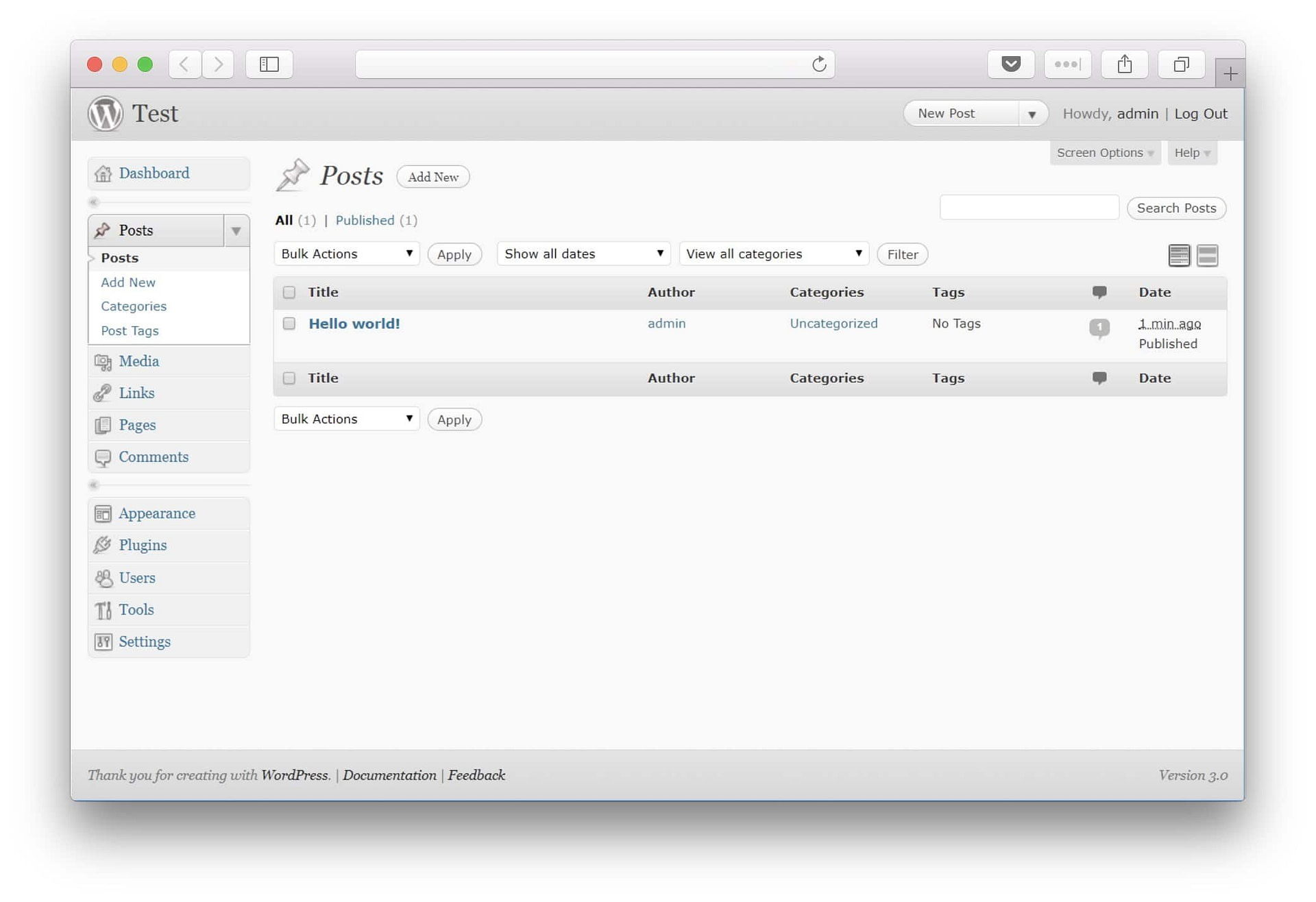The image size is (1316, 902).
Task: Click comments column icon in table footer
Action: pos(1099,378)
